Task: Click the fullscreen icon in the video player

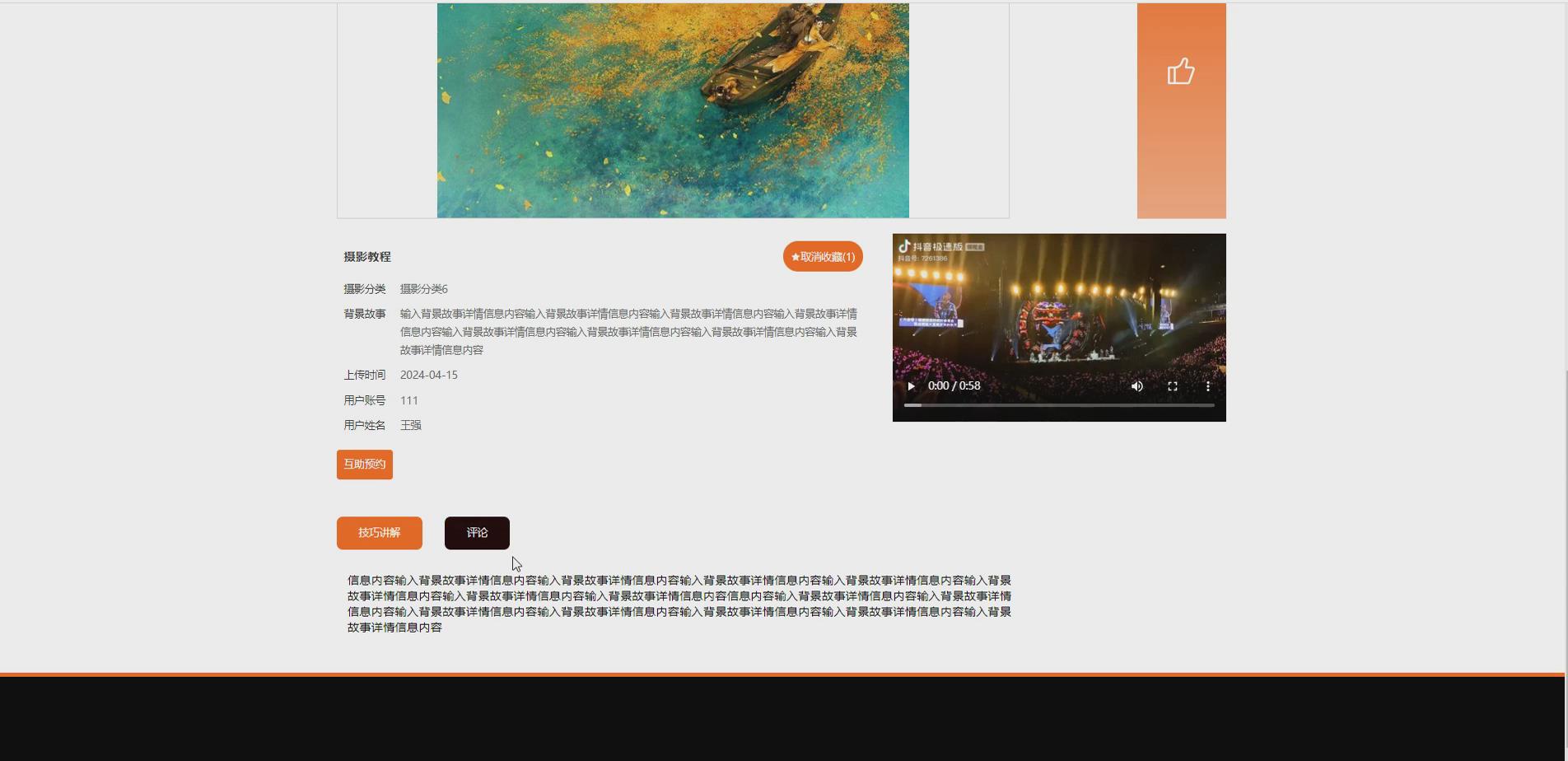Action: (x=1173, y=385)
